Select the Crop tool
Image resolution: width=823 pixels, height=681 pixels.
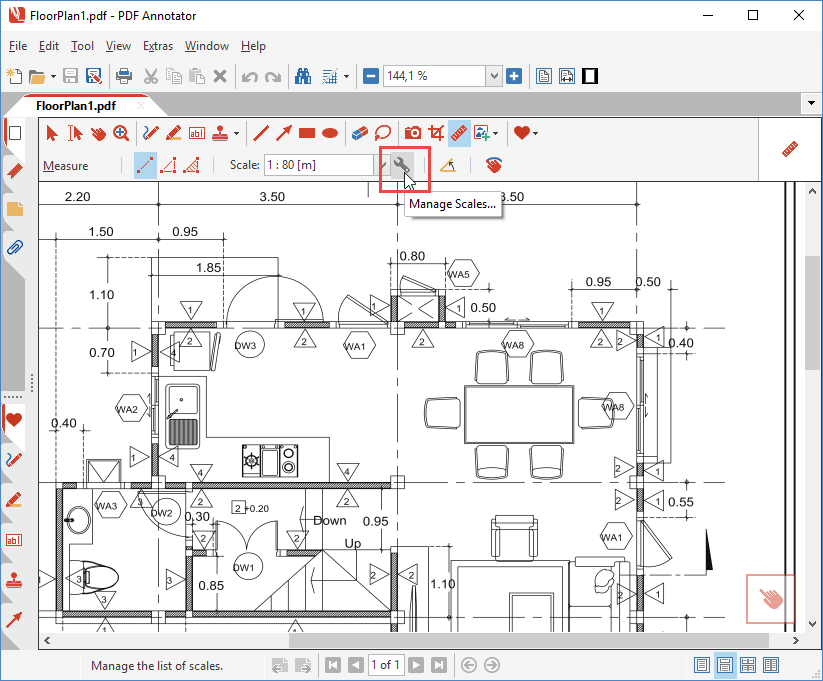[436, 132]
